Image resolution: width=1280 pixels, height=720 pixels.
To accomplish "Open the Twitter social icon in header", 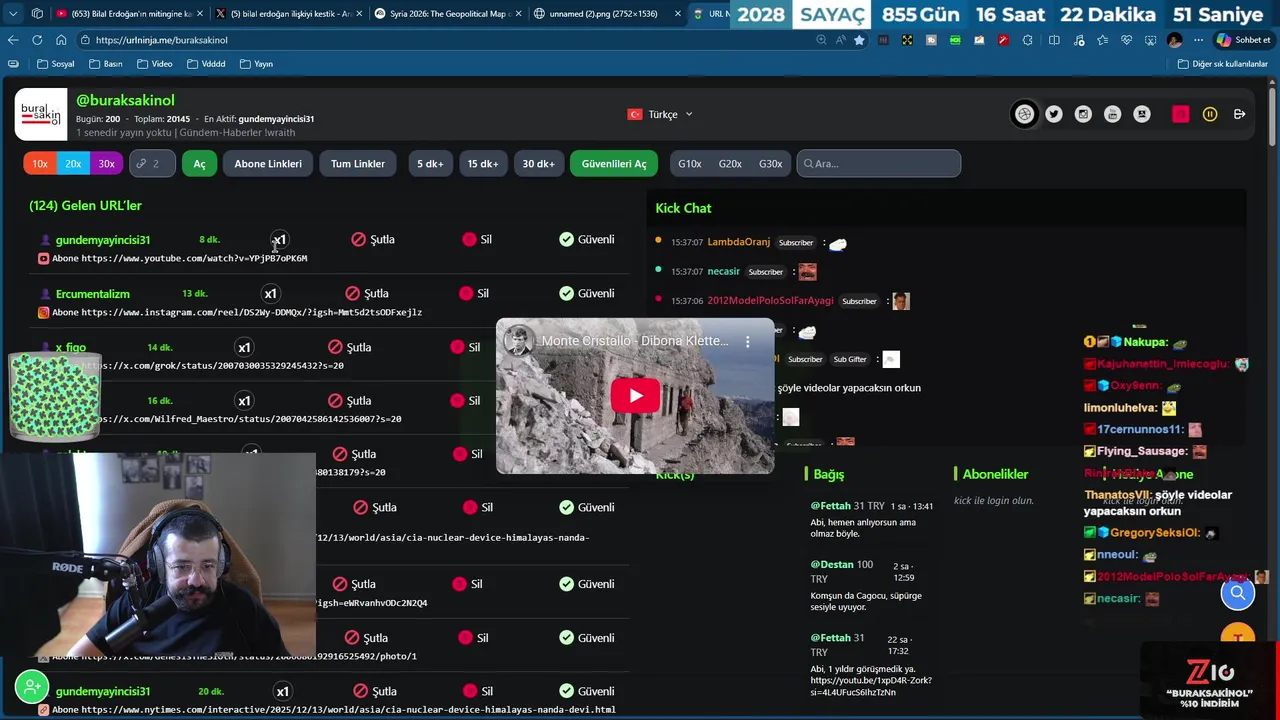I will 1054,114.
